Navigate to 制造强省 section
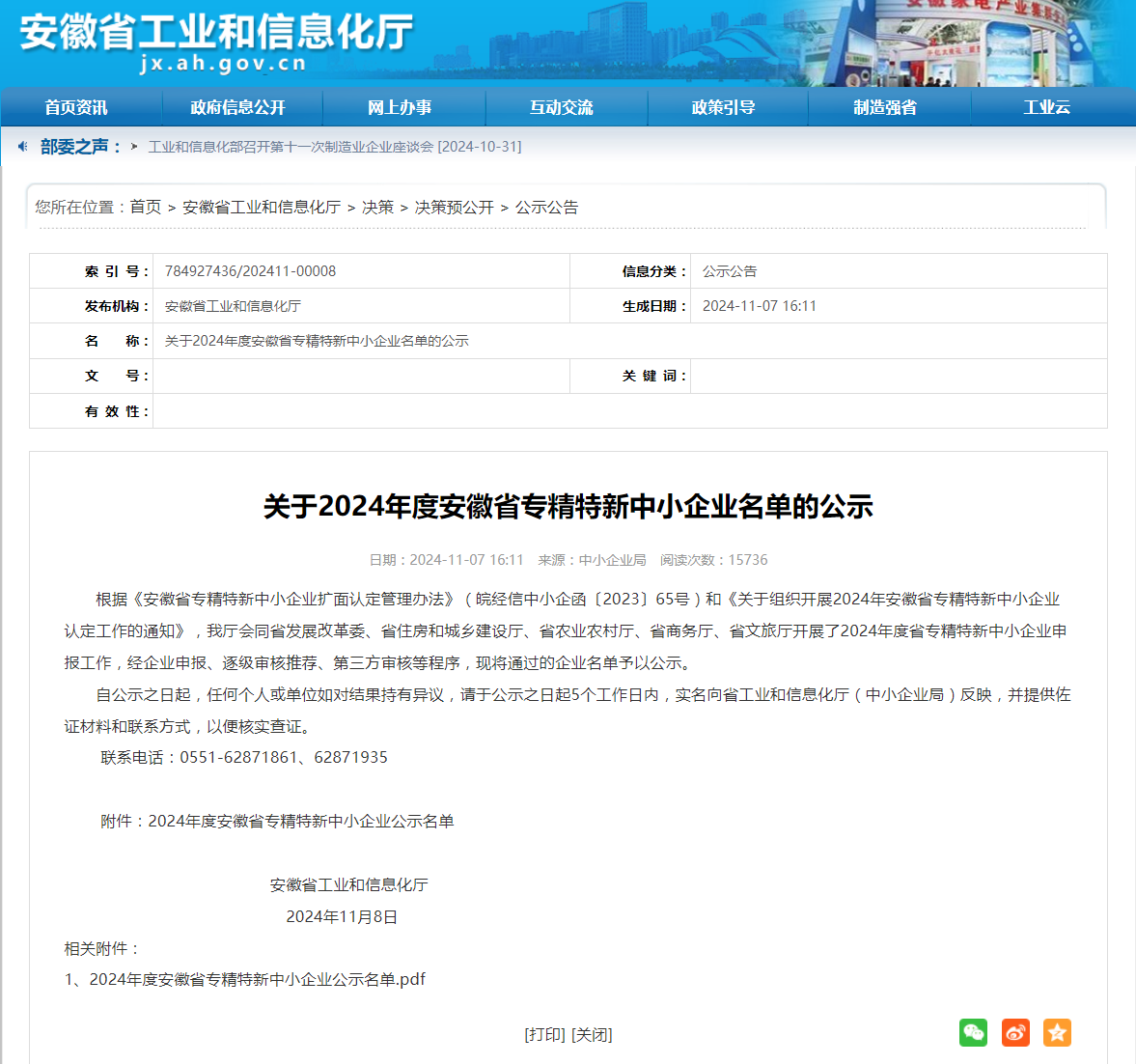Viewport: 1136px width, 1064px height. click(x=885, y=107)
